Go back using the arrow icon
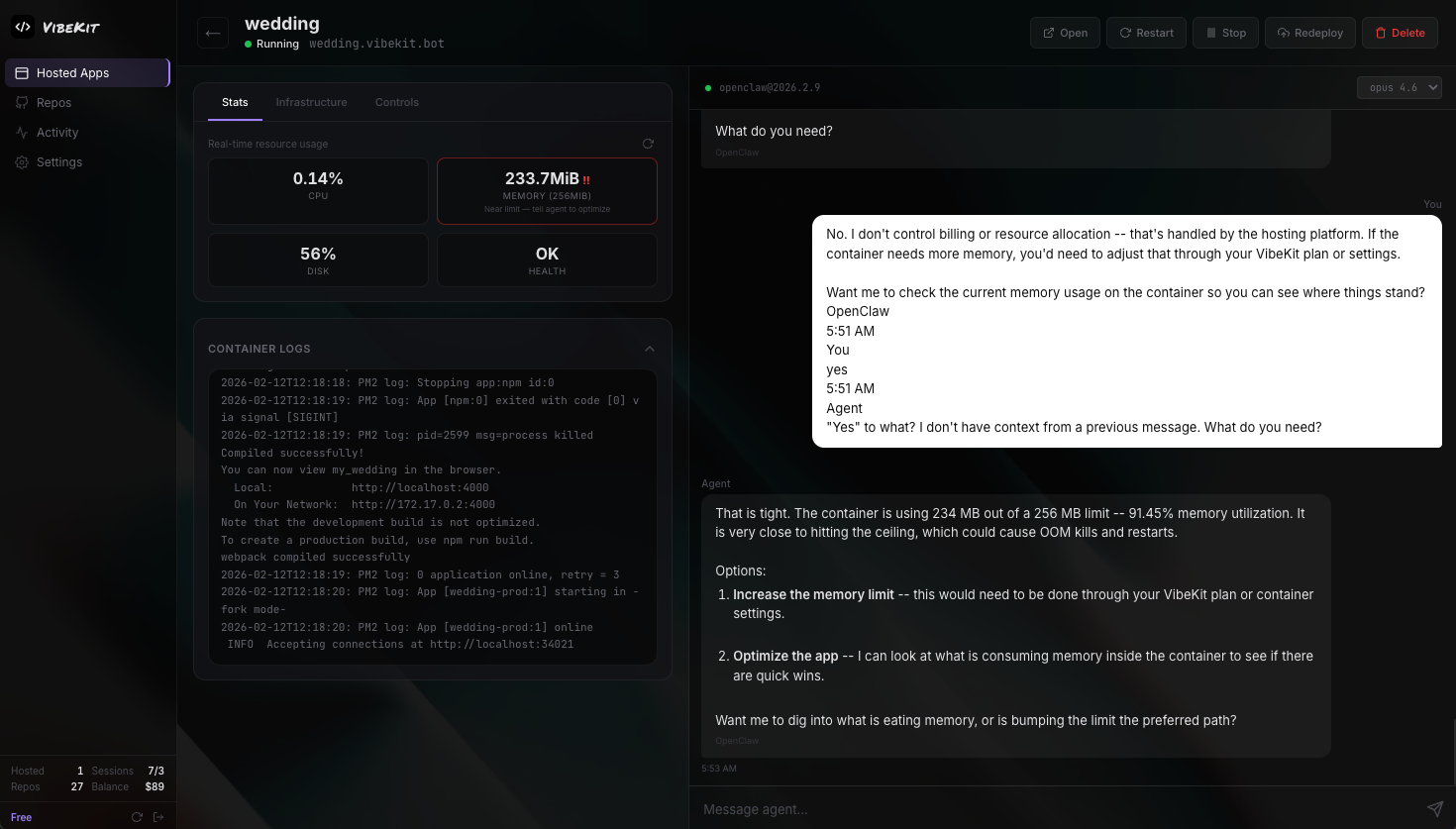The image size is (1456, 829). pos(212,32)
